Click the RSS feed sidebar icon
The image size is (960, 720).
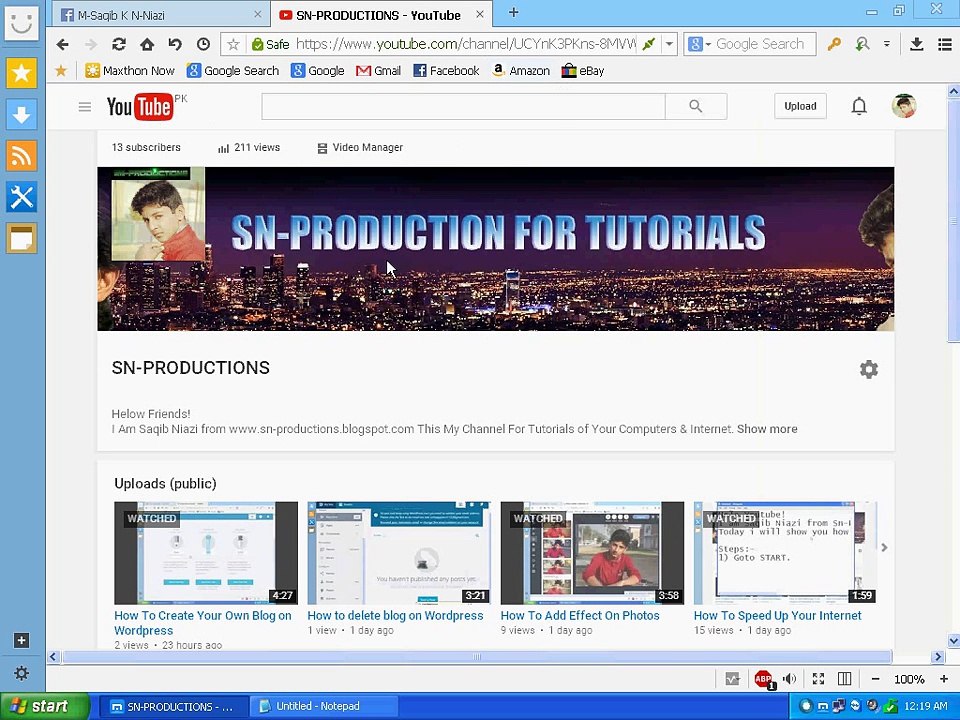tap(21, 156)
